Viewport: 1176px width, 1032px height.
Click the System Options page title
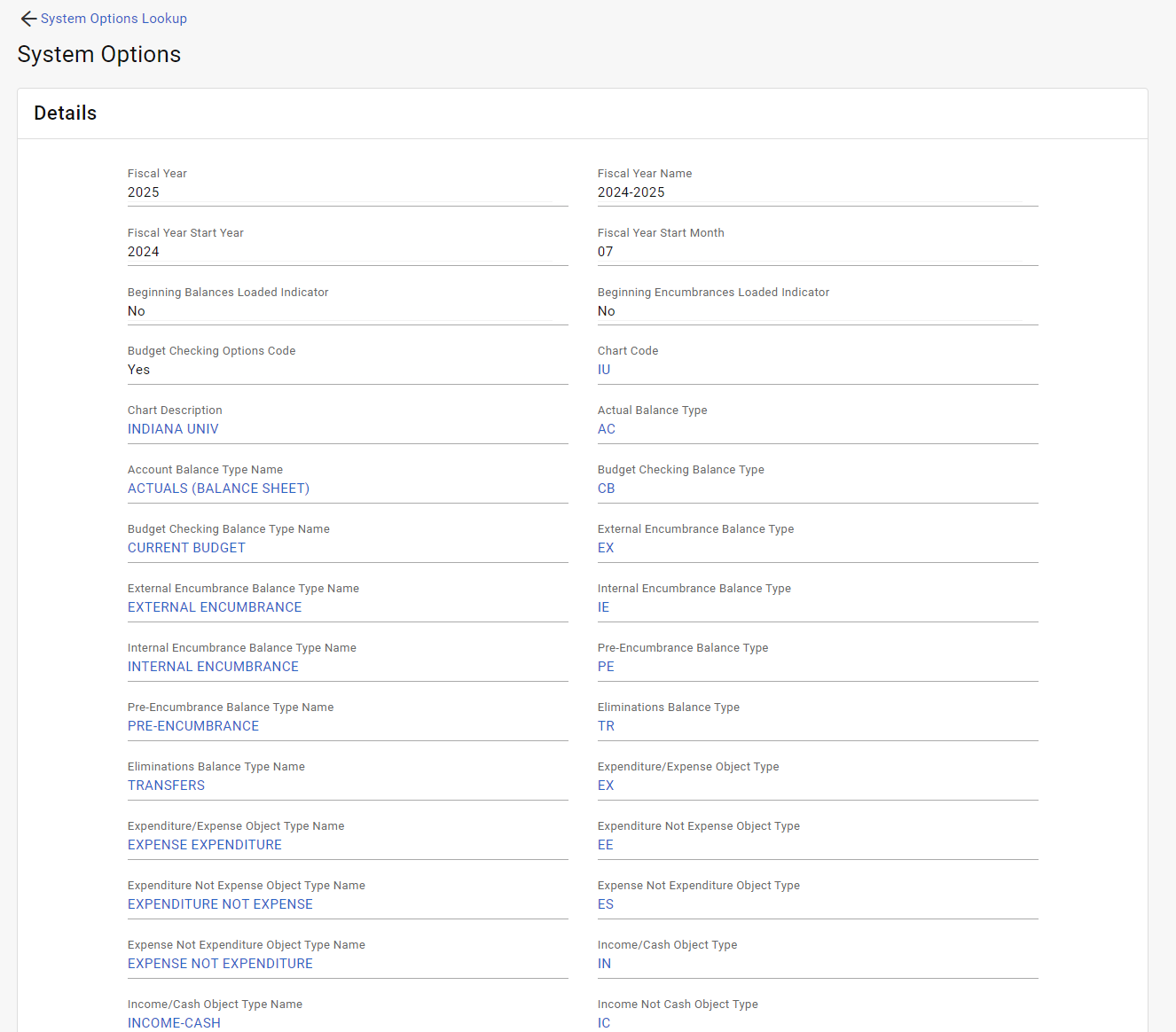click(x=99, y=54)
